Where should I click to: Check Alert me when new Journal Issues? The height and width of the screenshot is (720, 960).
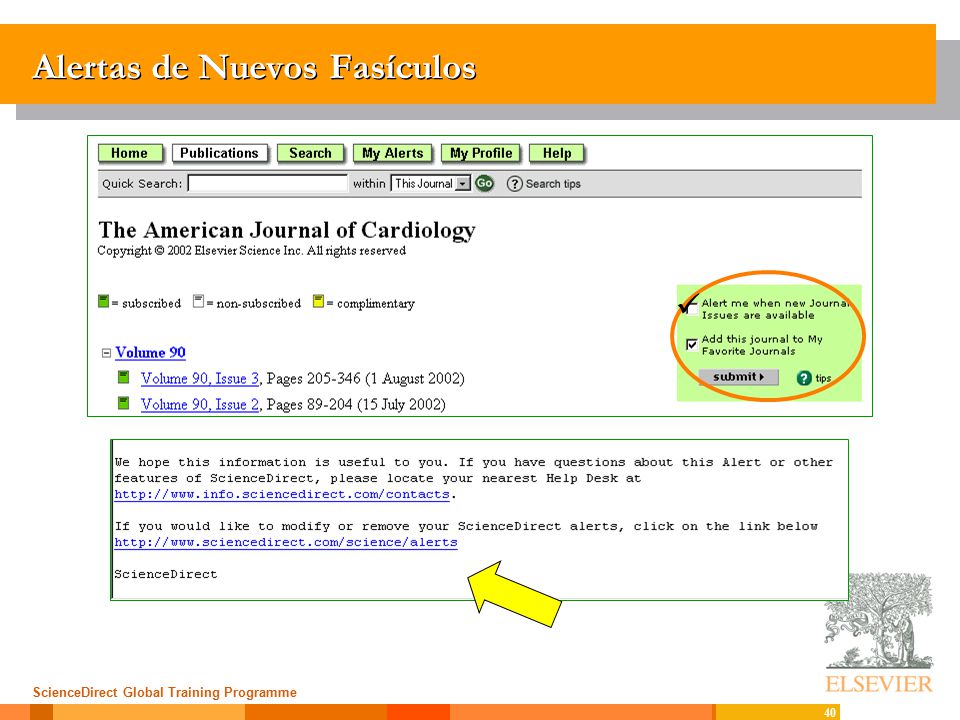[x=691, y=309]
